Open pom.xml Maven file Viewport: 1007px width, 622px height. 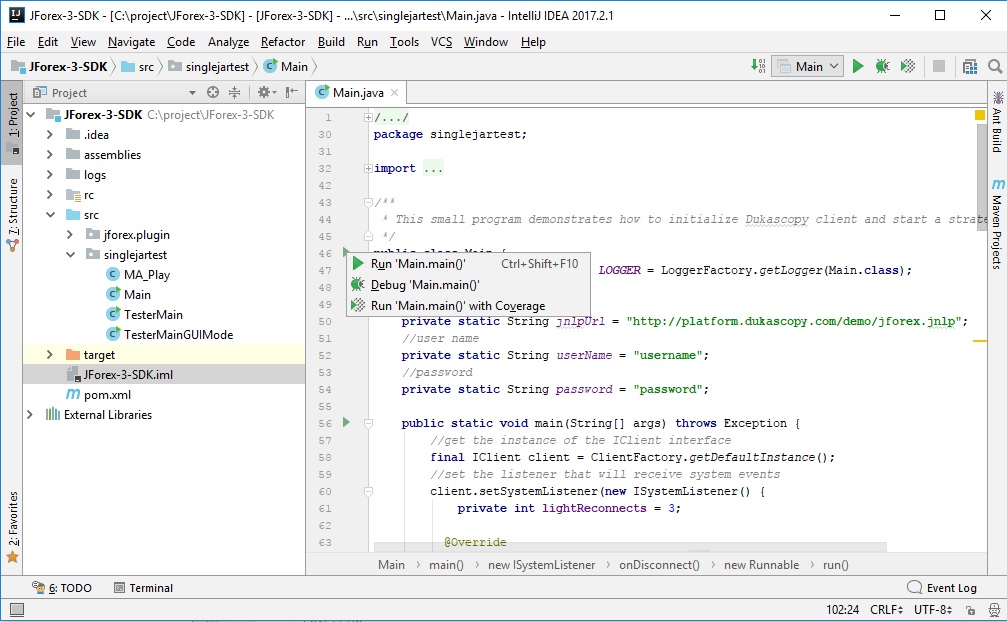[99, 395]
